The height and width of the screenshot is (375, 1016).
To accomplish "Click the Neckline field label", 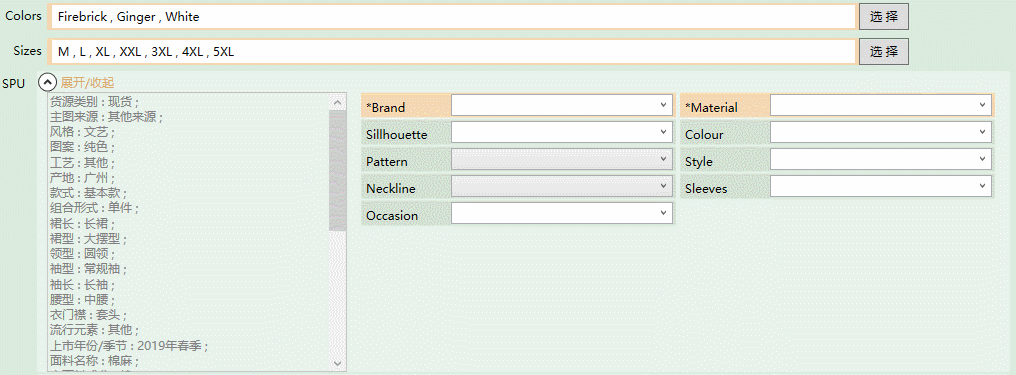I will coord(391,189).
